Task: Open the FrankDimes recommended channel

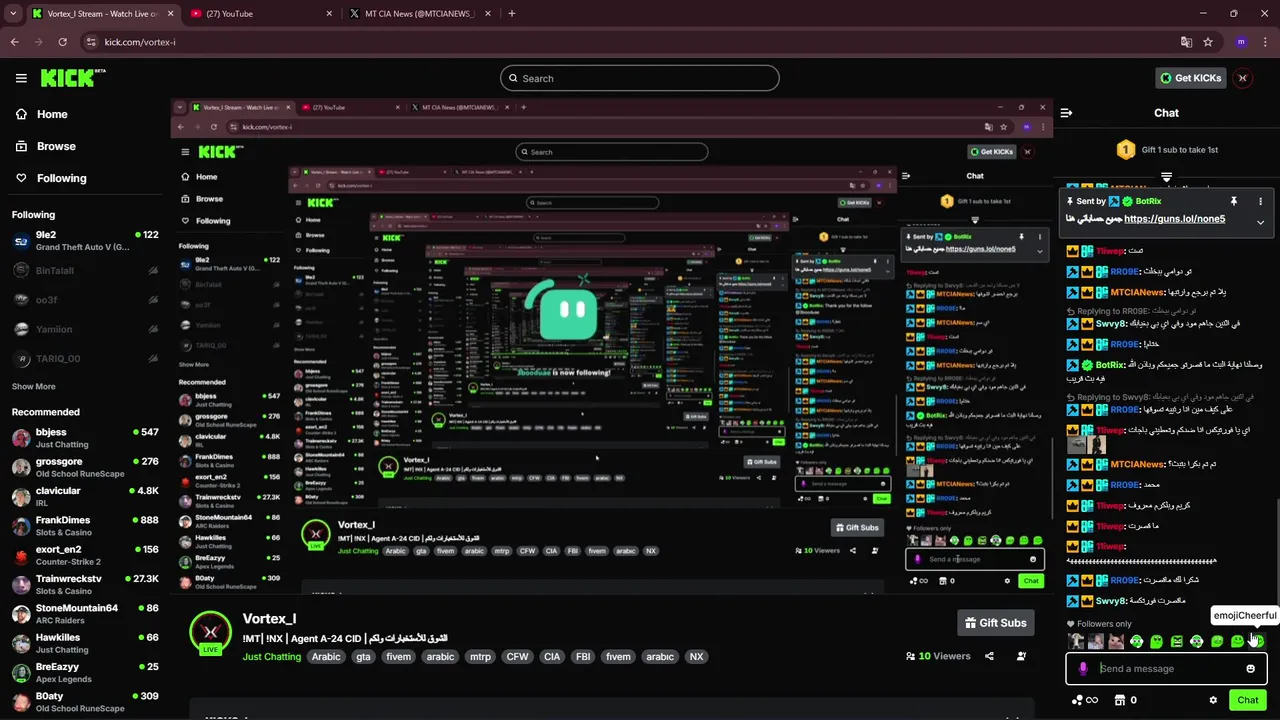Action: click(x=85, y=526)
